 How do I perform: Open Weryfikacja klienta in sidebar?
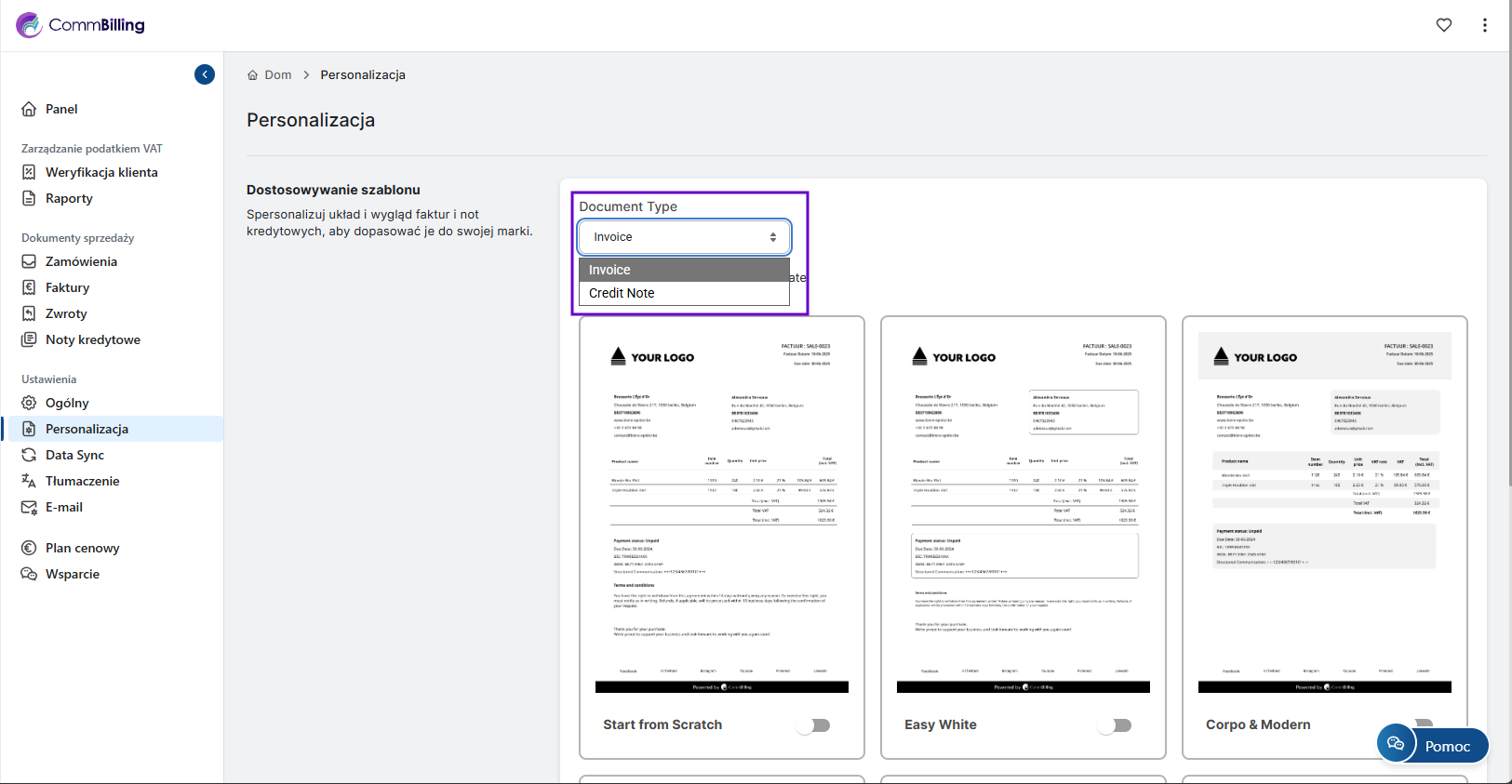[x=101, y=172]
